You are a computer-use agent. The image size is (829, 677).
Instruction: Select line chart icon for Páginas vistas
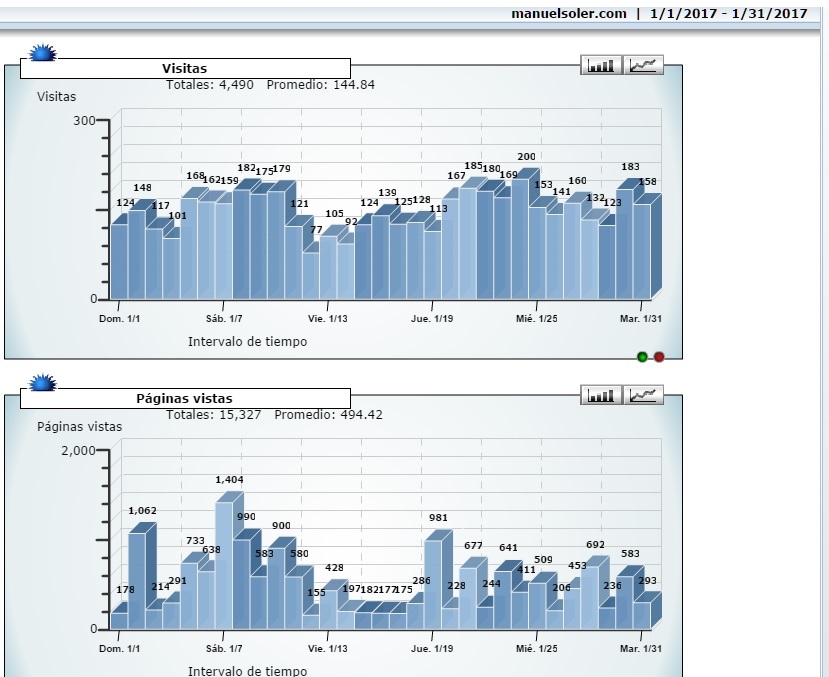tap(644, 395)
